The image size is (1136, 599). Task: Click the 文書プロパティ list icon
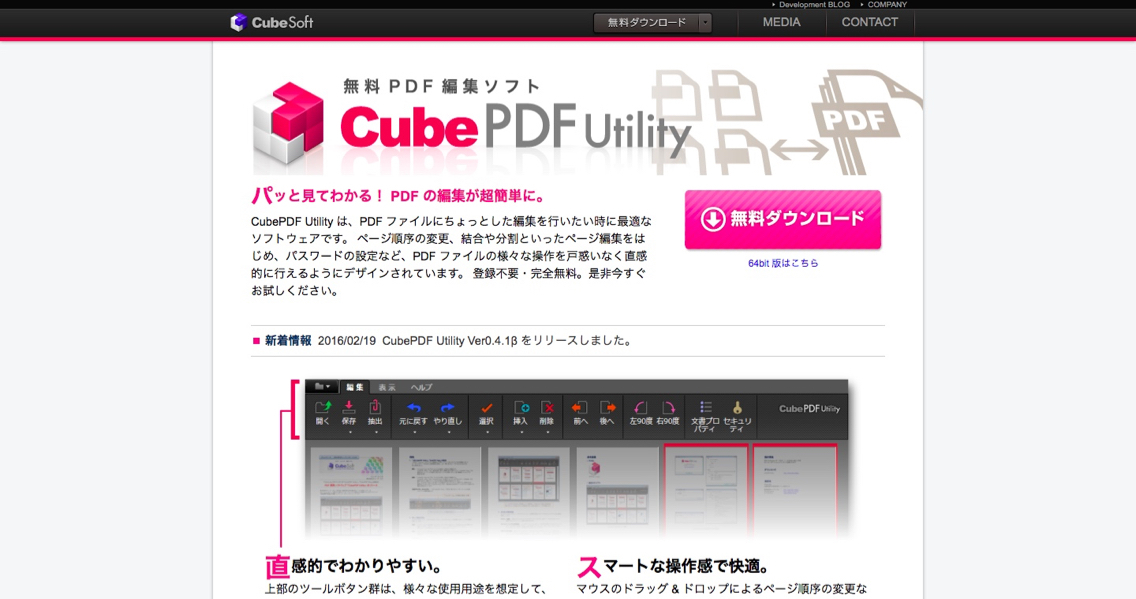pos(706,407)
